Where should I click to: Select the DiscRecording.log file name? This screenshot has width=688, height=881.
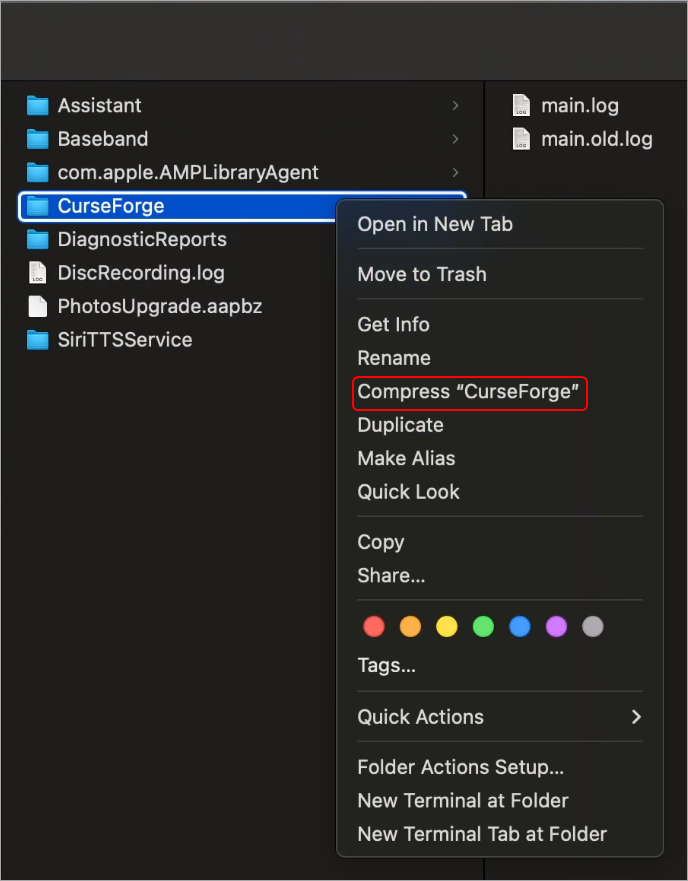[141, 273]
